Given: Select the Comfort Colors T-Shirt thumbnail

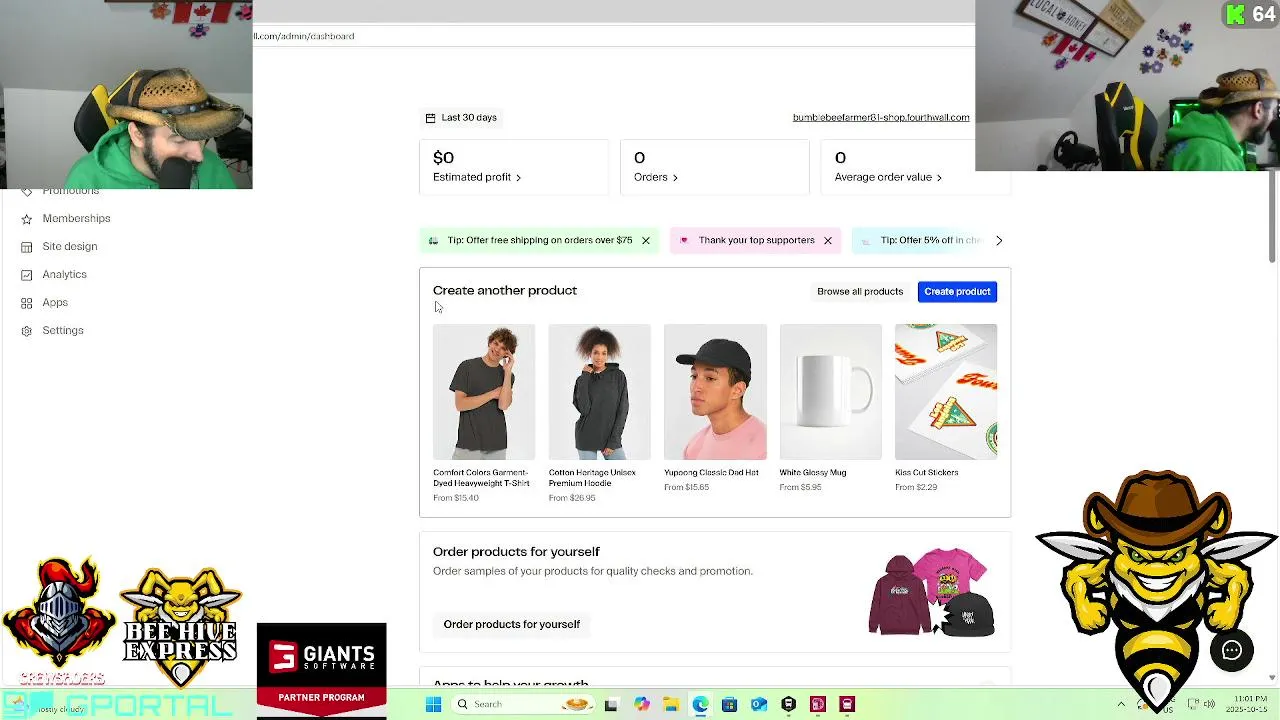Looking at the screenshot, I should 484,392.
